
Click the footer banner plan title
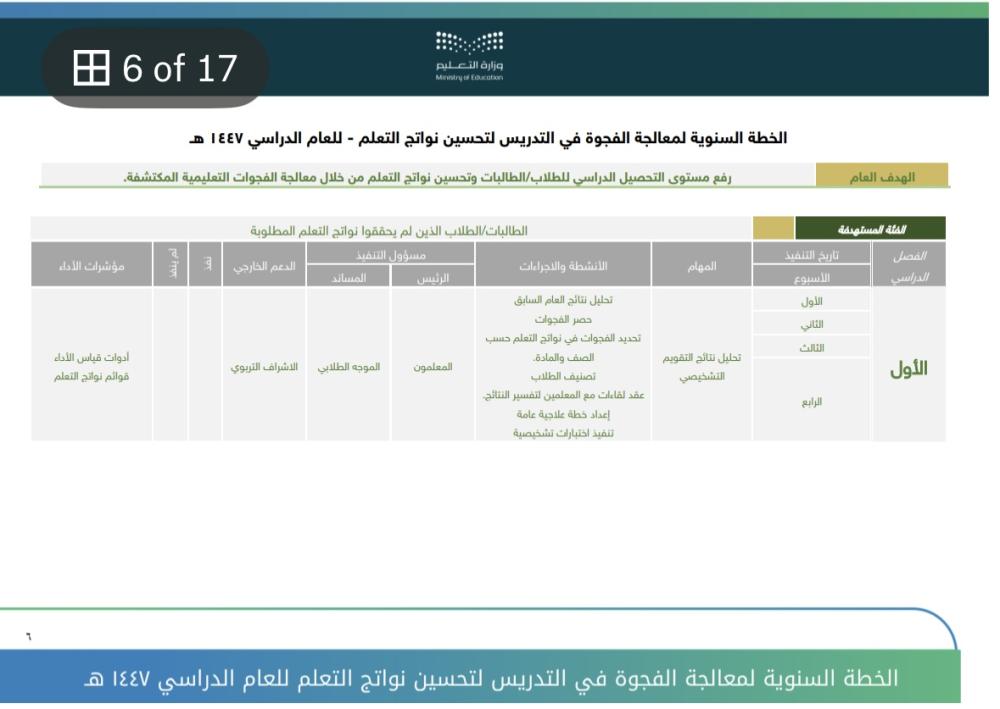coord(490,678)
